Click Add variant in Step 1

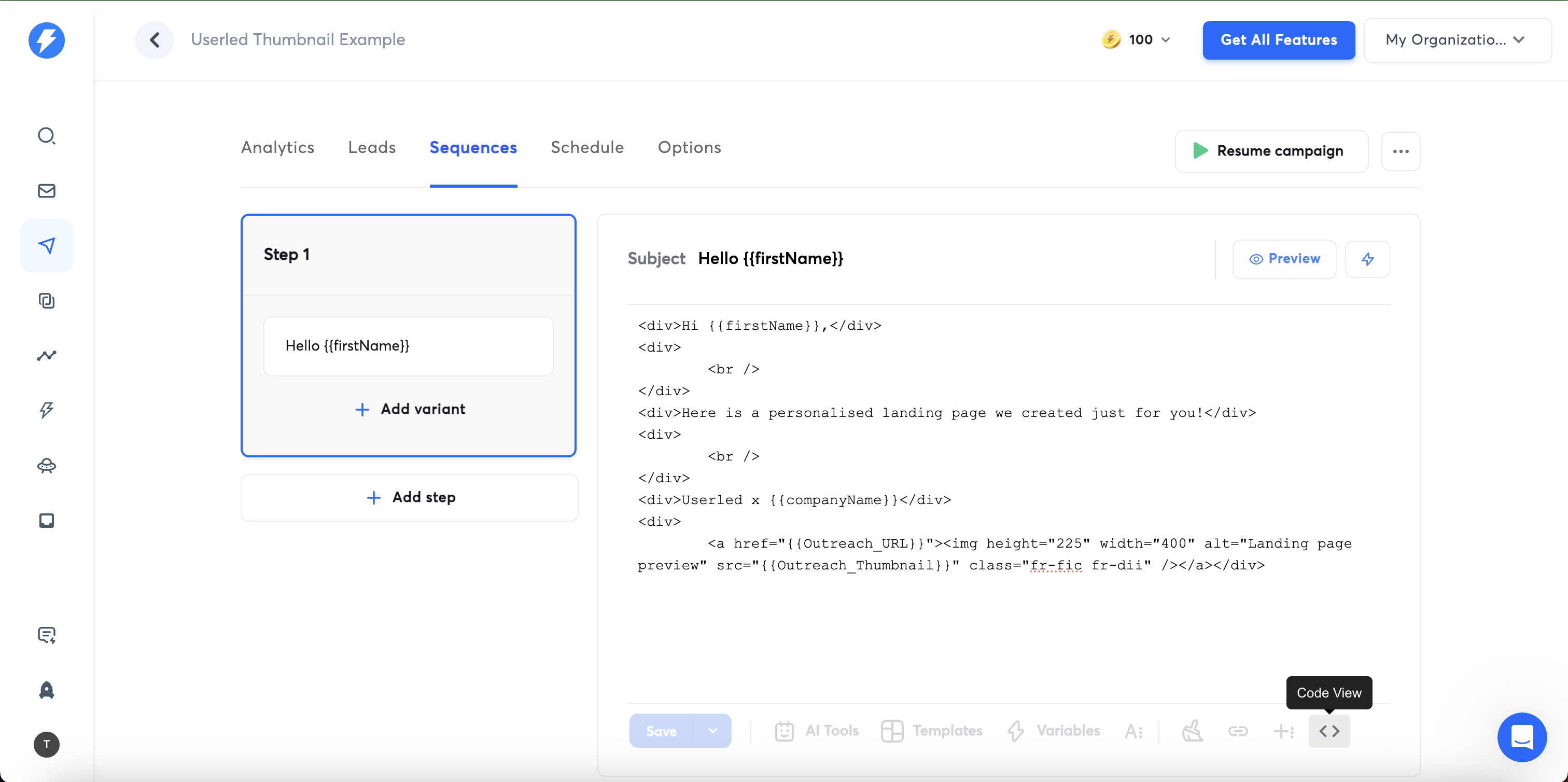410,409
